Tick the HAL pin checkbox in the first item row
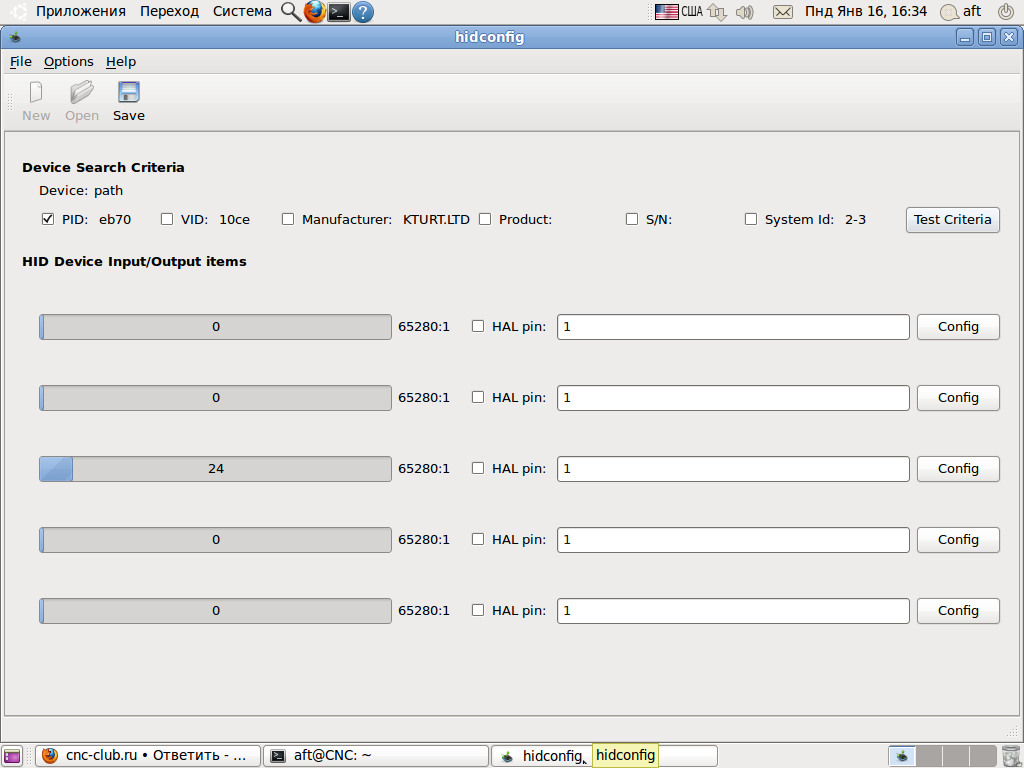The height and width of the screenshot is (768, 1024). (478, 326)
